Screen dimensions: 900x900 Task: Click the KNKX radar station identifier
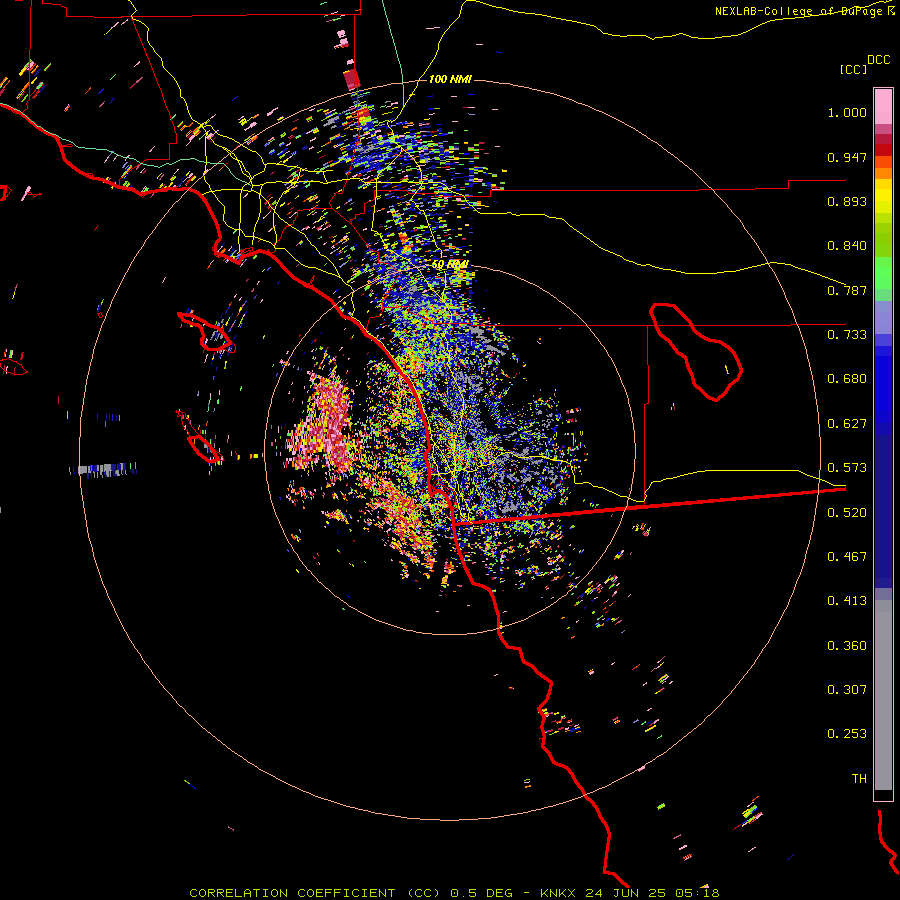tap(560, 893)
